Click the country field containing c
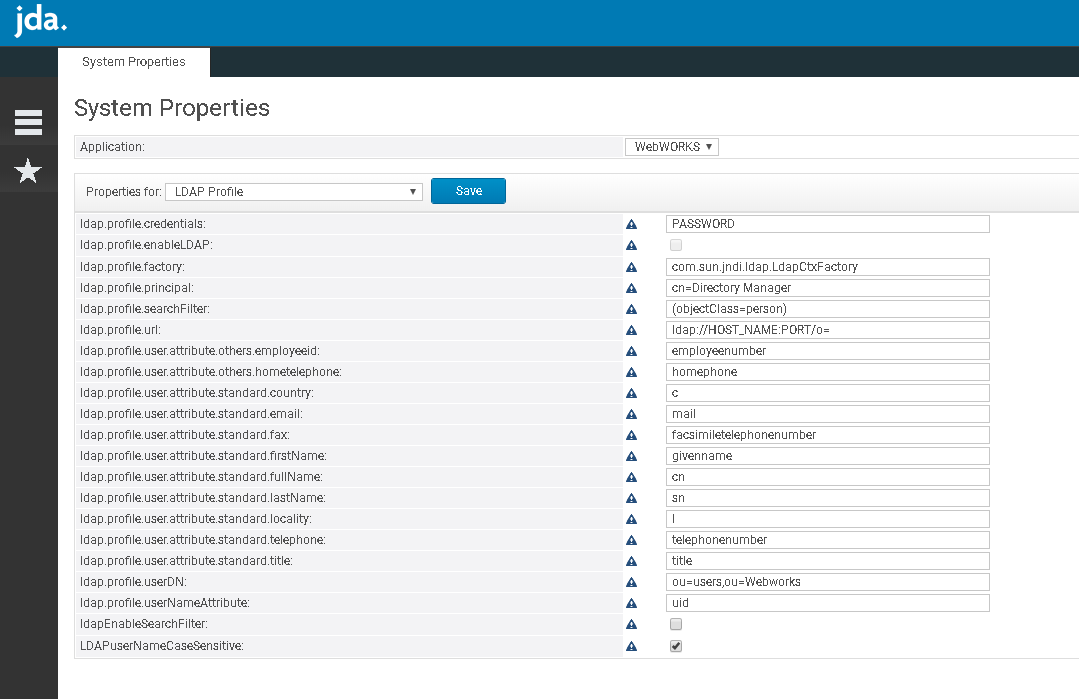 tap(828, 393)
